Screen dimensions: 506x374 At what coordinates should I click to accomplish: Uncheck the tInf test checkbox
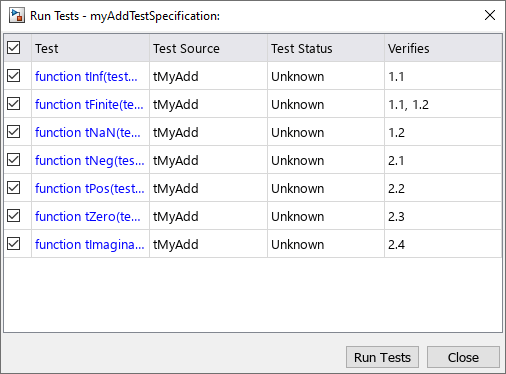[x=14, y=76]
